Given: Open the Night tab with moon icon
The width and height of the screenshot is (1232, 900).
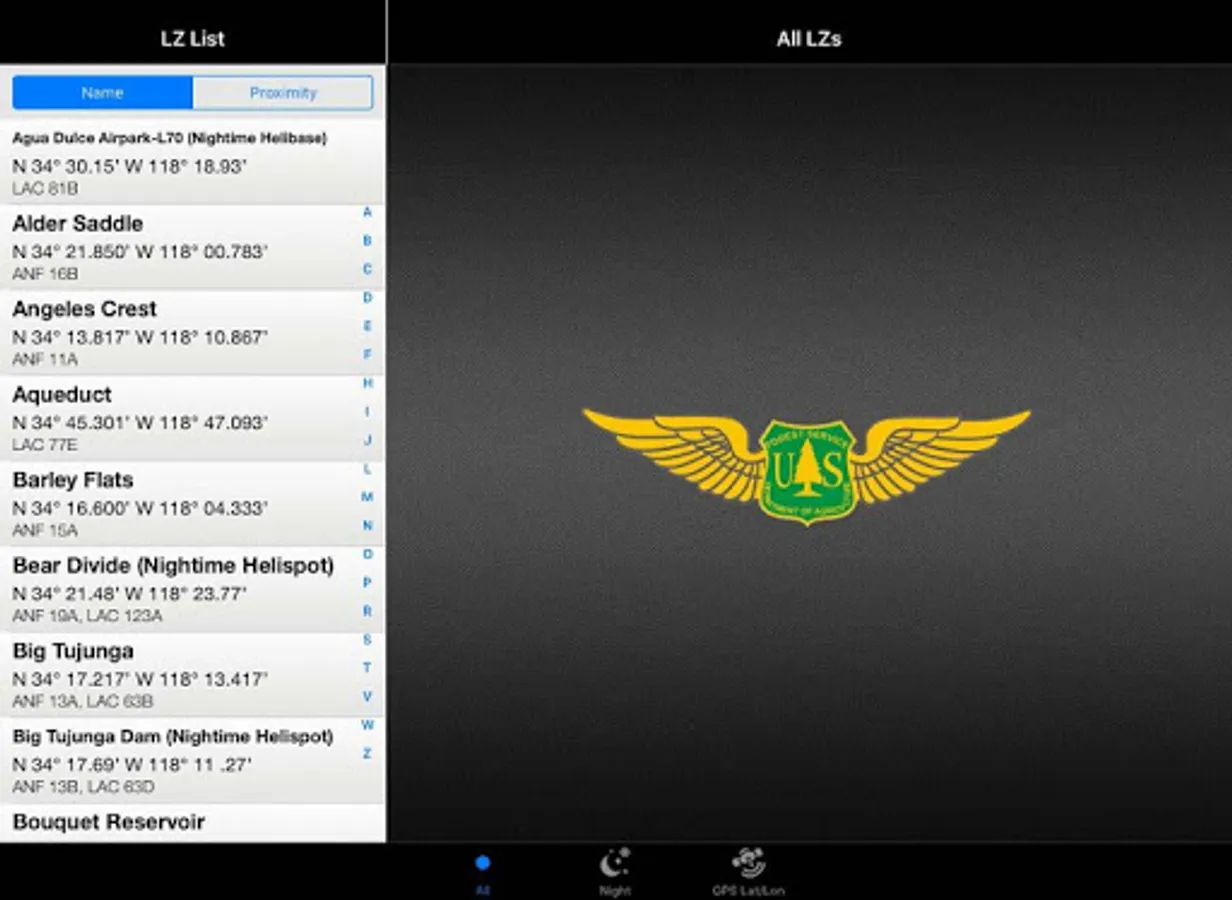Looking at the screenshot, I should click(x=615, y=872).
